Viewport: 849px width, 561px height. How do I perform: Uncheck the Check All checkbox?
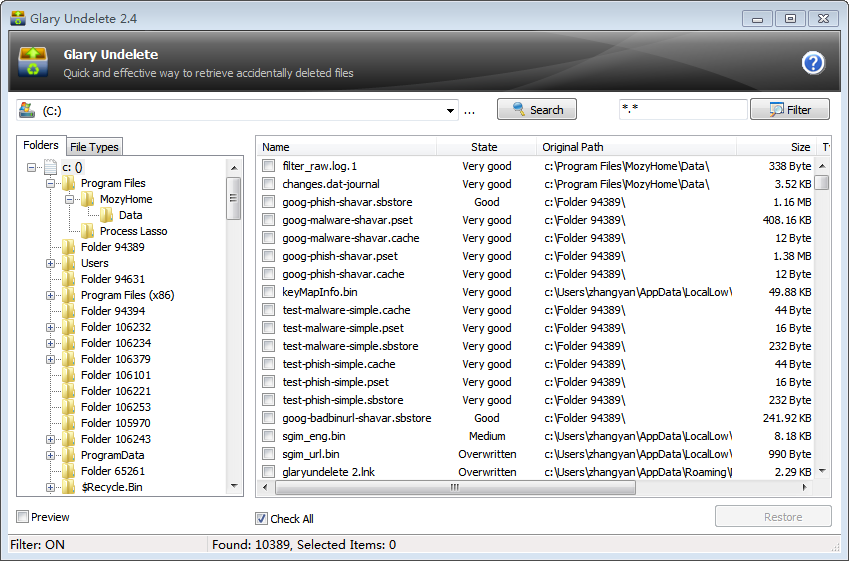(x=262, y=519)
